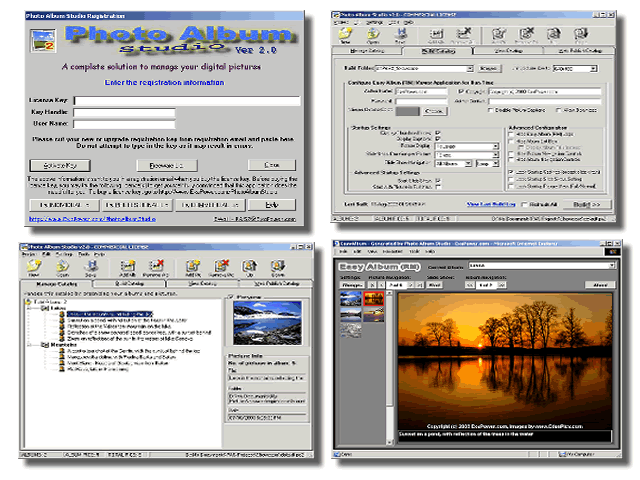The width and height of the screenshot is (640, 480).
Task: Switch to Manage Catalog tab in Build Catalog window
Action: [x=367, y=51]
